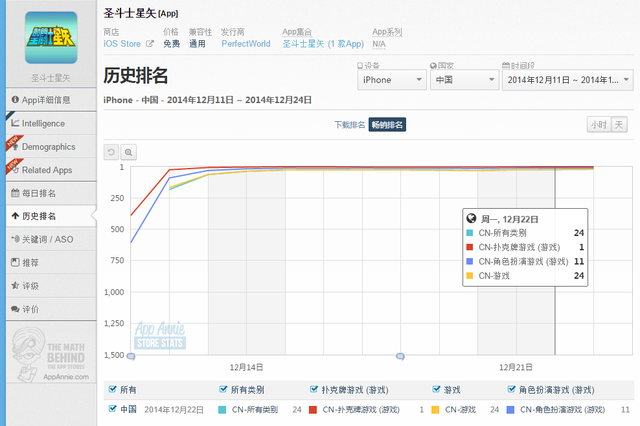Click the 圣斗士星矢 name under app icon
This screenshot has height=426, width=640.
(x=51, y=78)
